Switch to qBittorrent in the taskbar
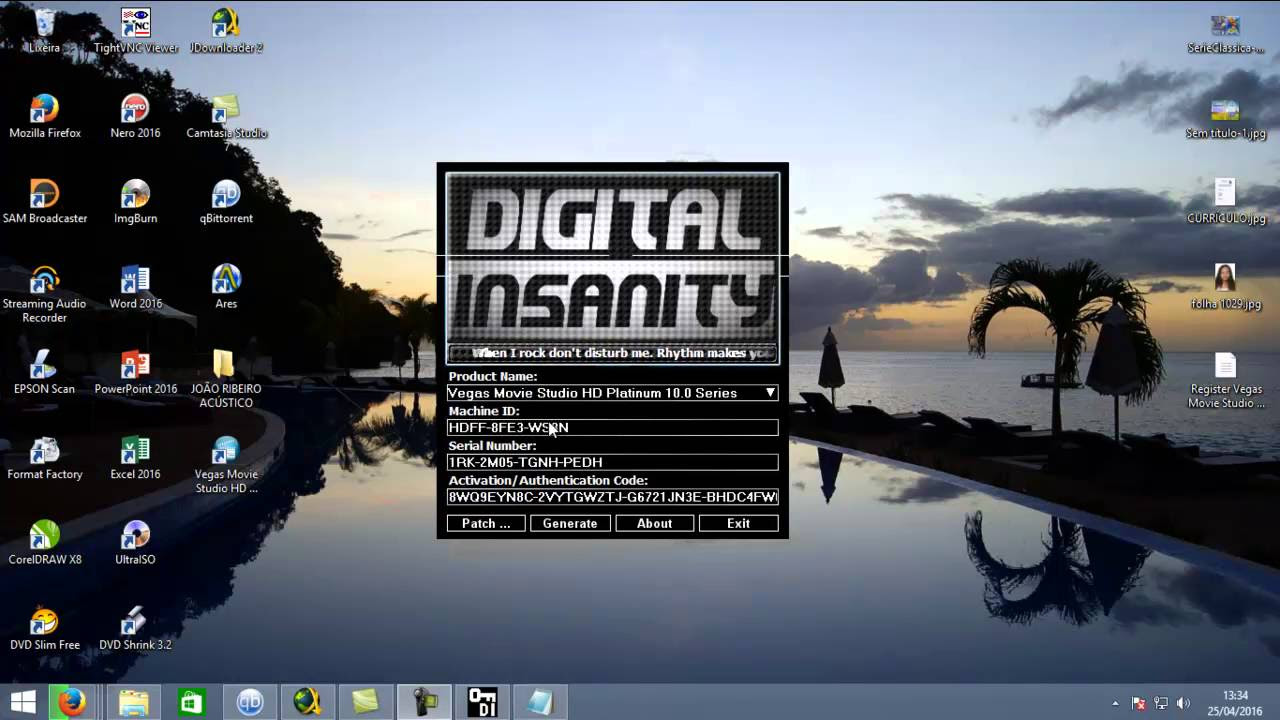The width and height of the screenshot is (1280, 720). pyautogui.click(x=249, y=702)
